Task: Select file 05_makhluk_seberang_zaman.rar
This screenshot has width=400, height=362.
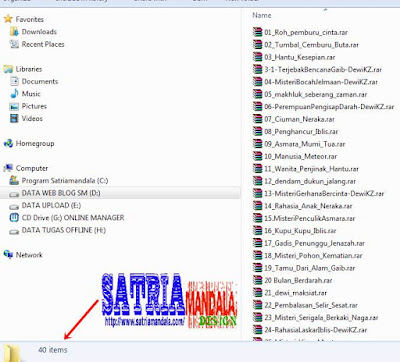Action: click(315, 94)
